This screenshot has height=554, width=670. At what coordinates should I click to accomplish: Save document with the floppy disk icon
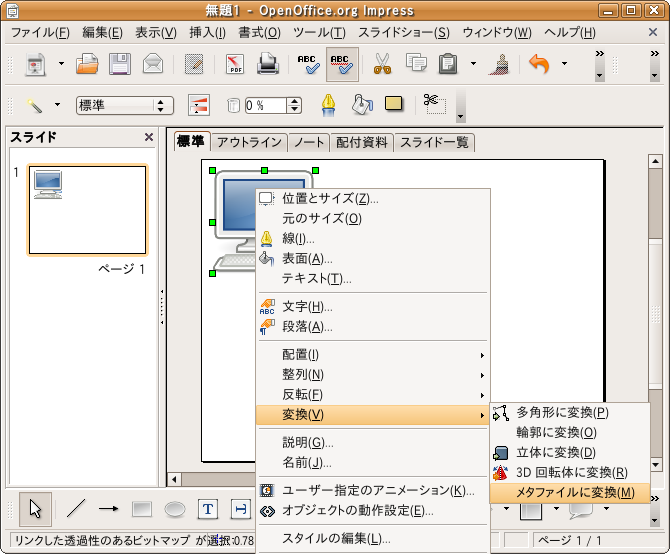pos(120,64)
